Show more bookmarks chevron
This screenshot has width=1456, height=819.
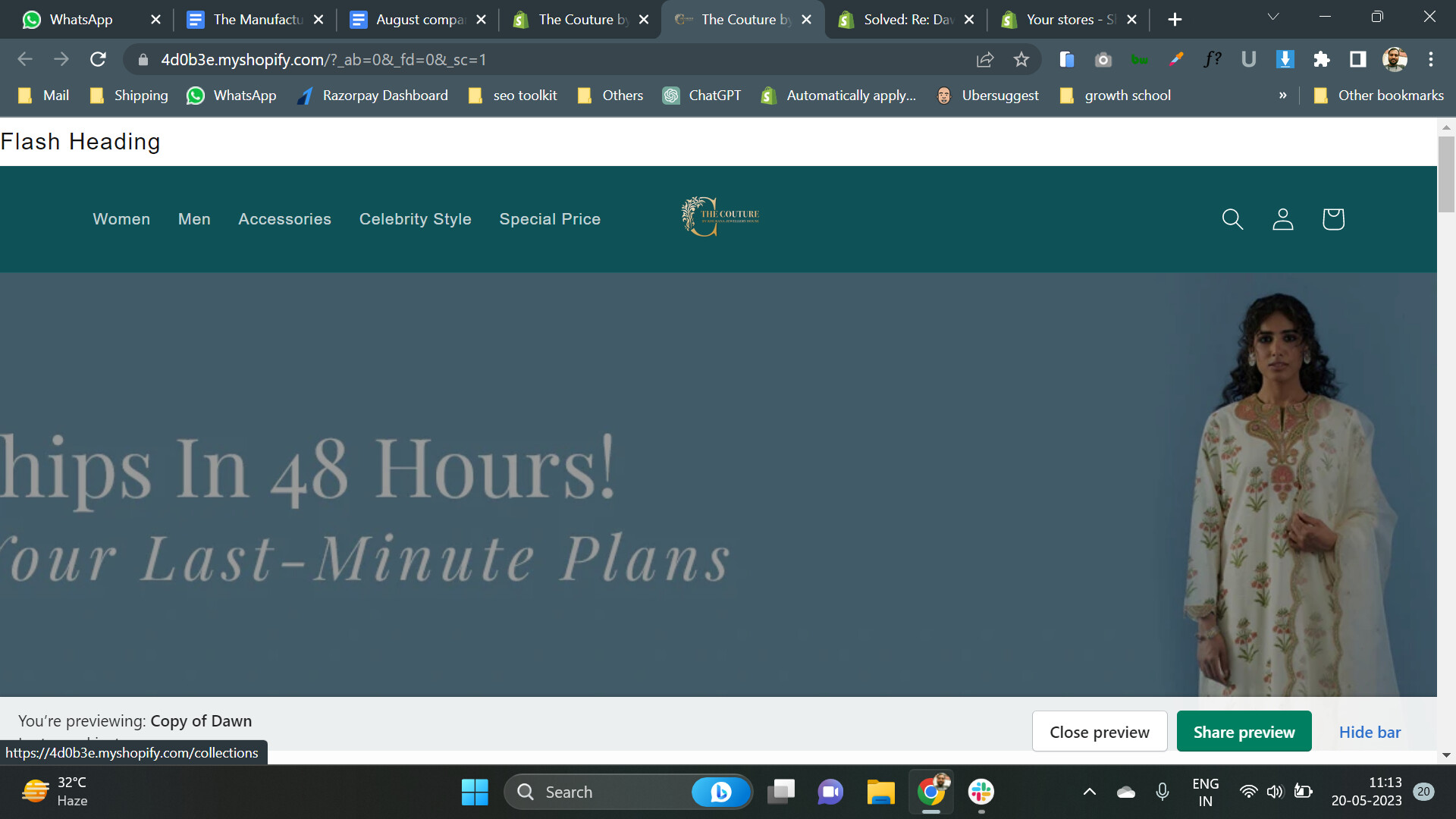point(1283,96)
